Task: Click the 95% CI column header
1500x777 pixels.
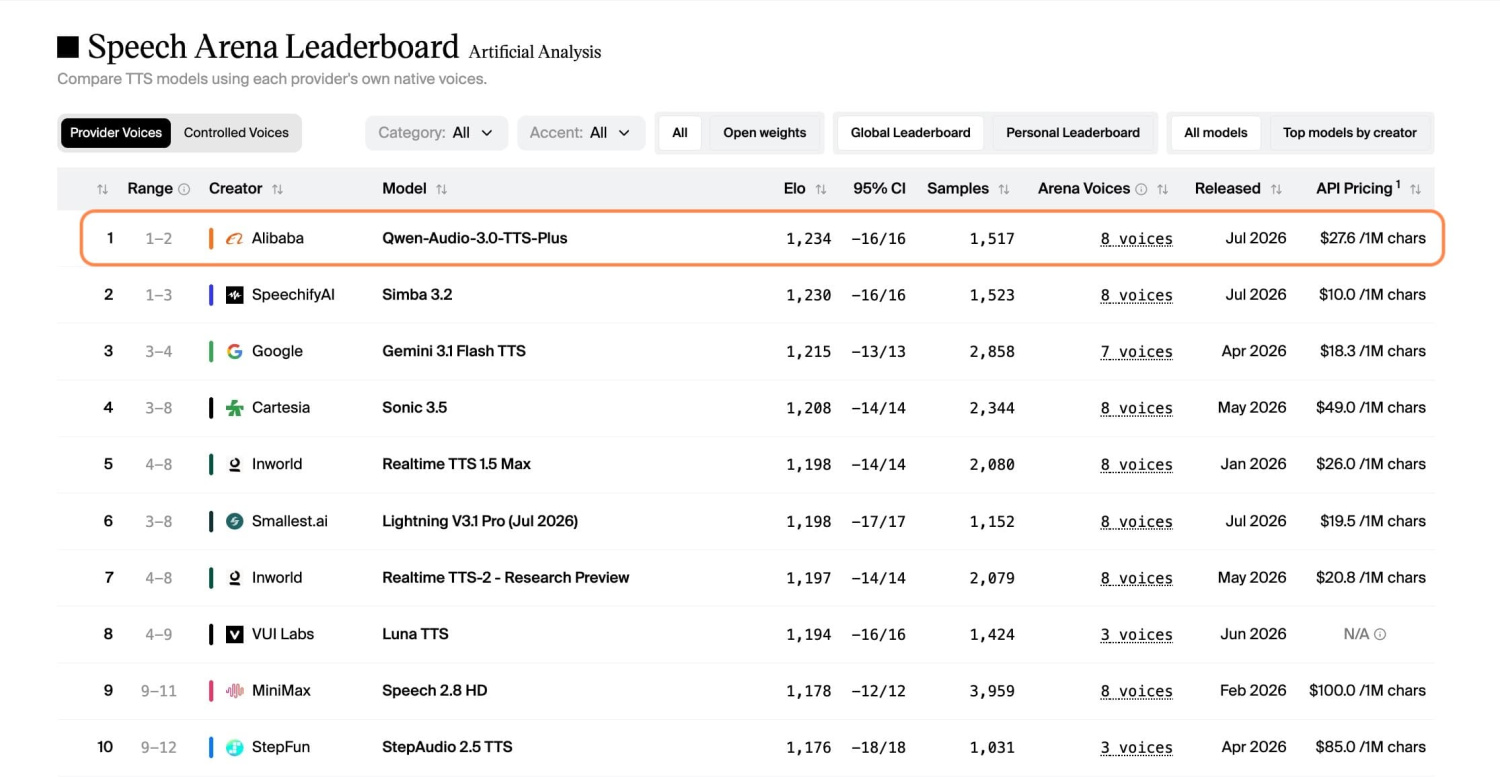Action: coord(879,189)
